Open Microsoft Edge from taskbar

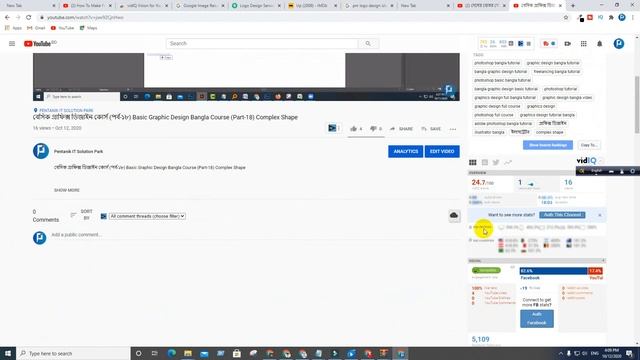171,353
